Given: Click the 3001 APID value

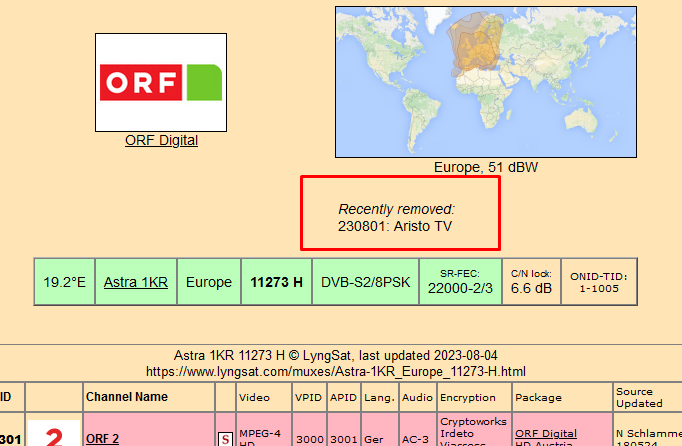Looking at the screenshot, I should tap(344, 439).
